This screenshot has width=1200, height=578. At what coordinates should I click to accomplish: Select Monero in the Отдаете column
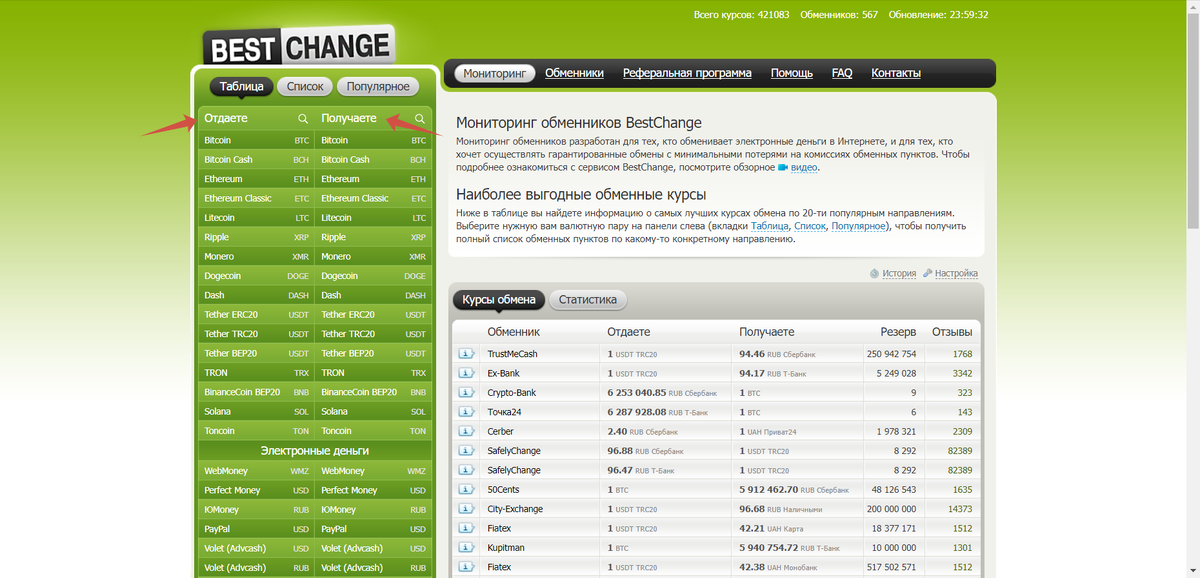257,257
